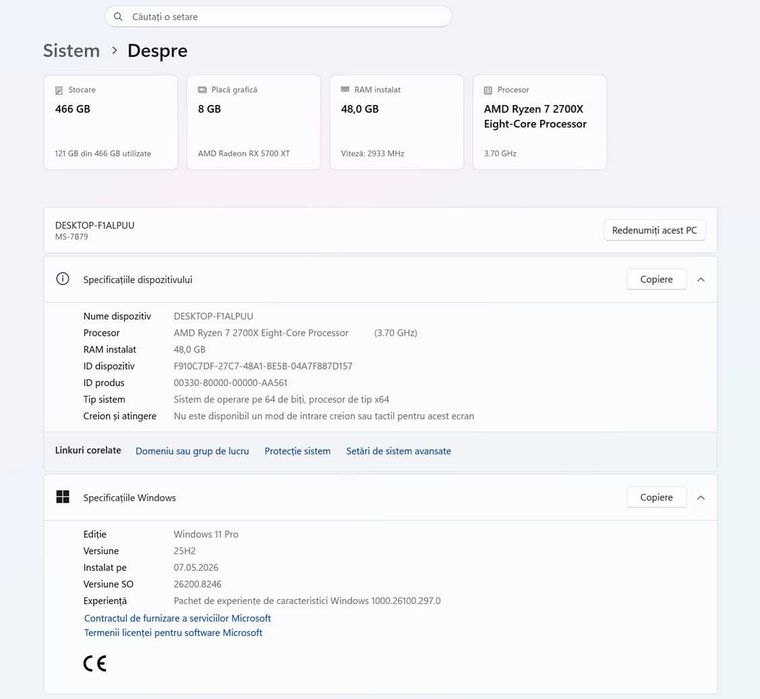Click the 'Tip sistem' 64 de biți value
The width and height of the screenshot is (760, 699).
281,399
